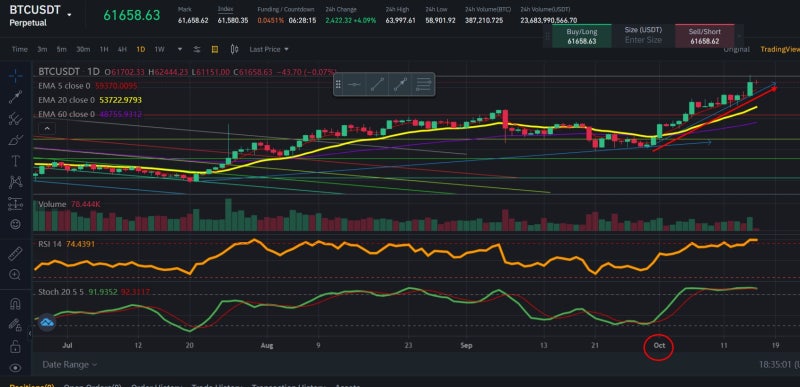Select the 1W time interval
The height and width of the screenshot is (387, 800).
[x=159, y=49]
